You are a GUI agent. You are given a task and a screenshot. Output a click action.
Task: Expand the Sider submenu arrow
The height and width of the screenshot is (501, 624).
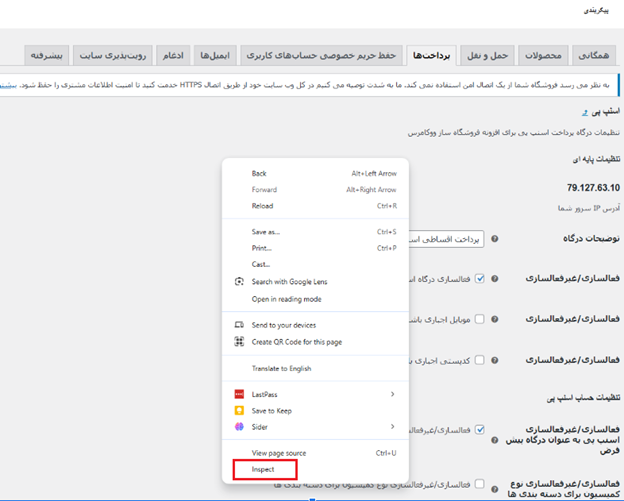(392, 427)
